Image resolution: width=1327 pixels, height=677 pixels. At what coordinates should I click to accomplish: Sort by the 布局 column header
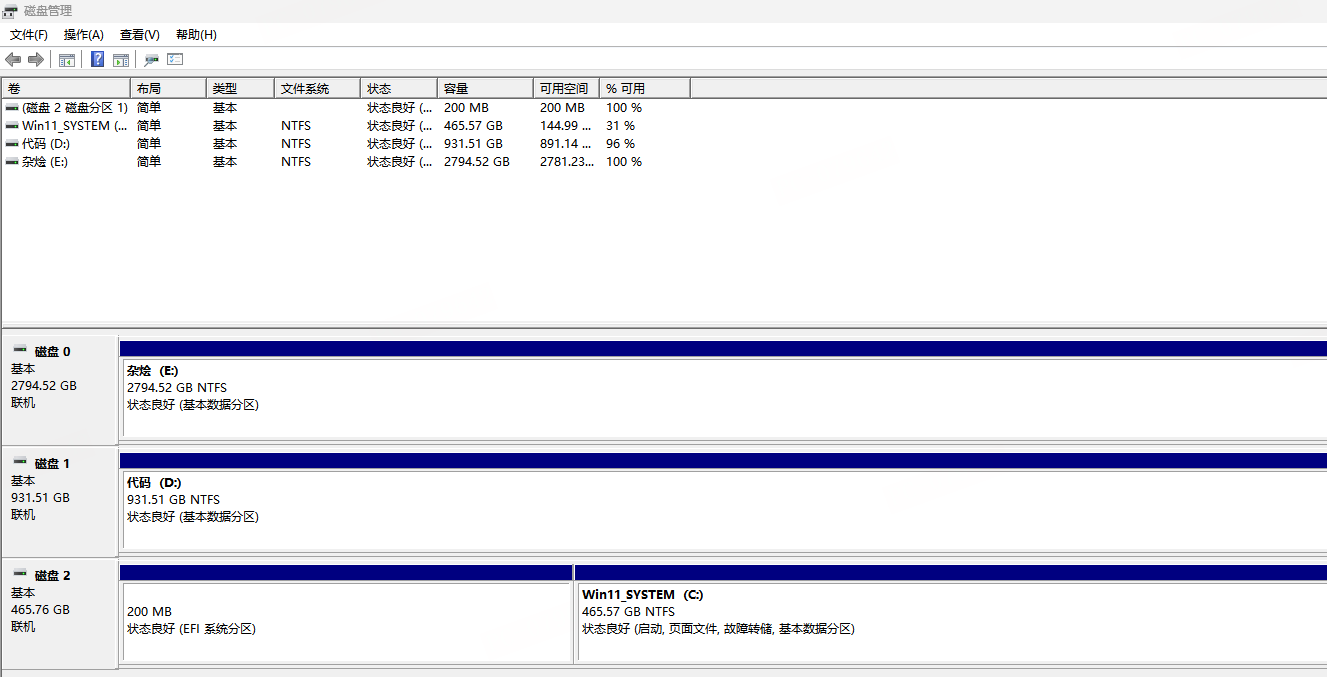pyautogui.click(x=168, y=88)
